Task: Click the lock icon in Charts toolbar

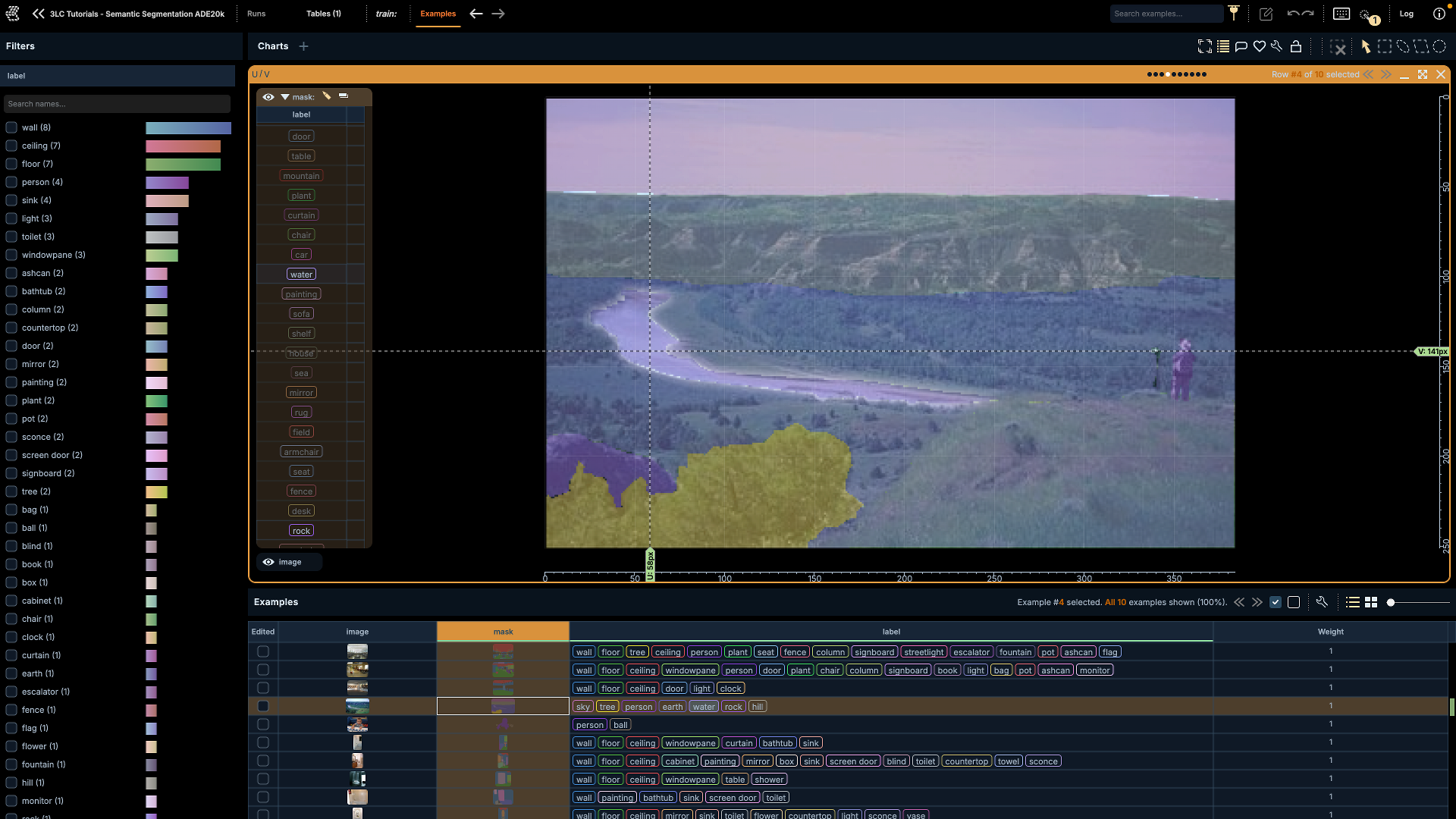Action: (1296, 46)
